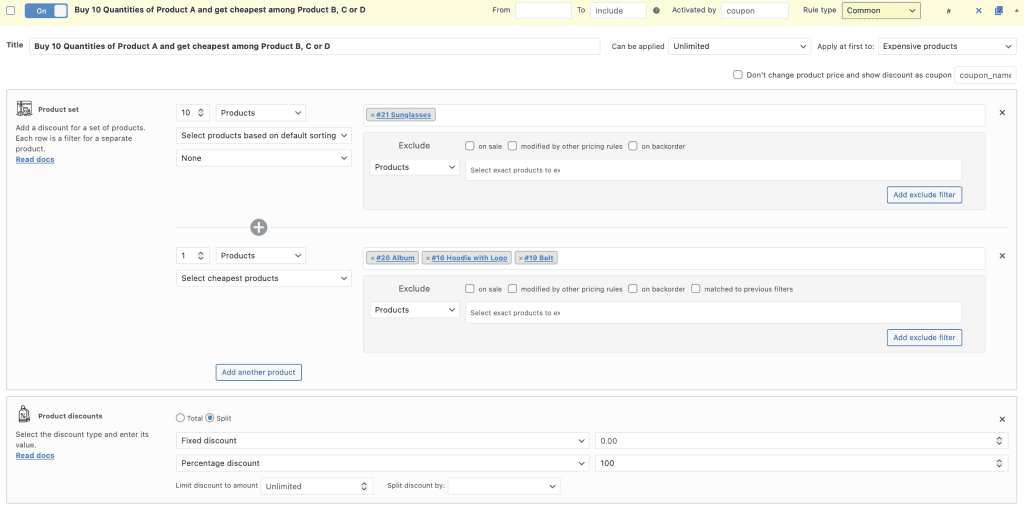Switch off the rule On toggle
Viewport: 1024px width, 507px height.
tap(46, 10)
